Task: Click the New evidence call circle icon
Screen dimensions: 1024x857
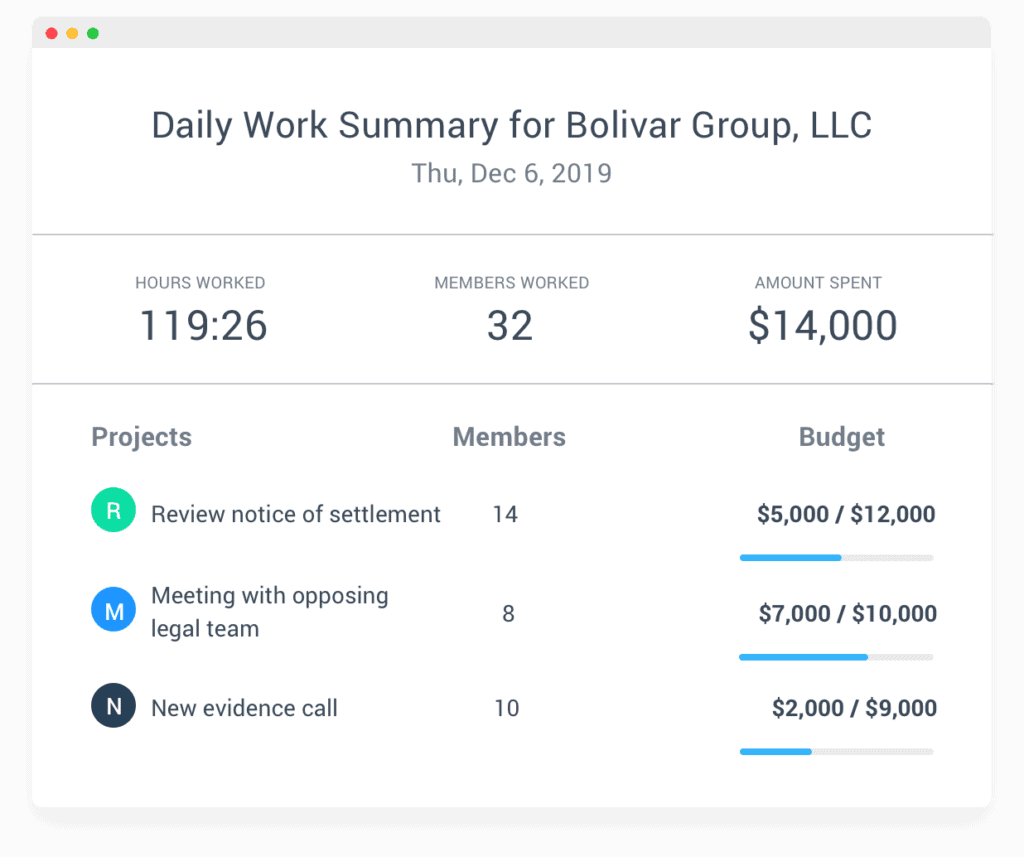Action: click(x=113, y=705)
